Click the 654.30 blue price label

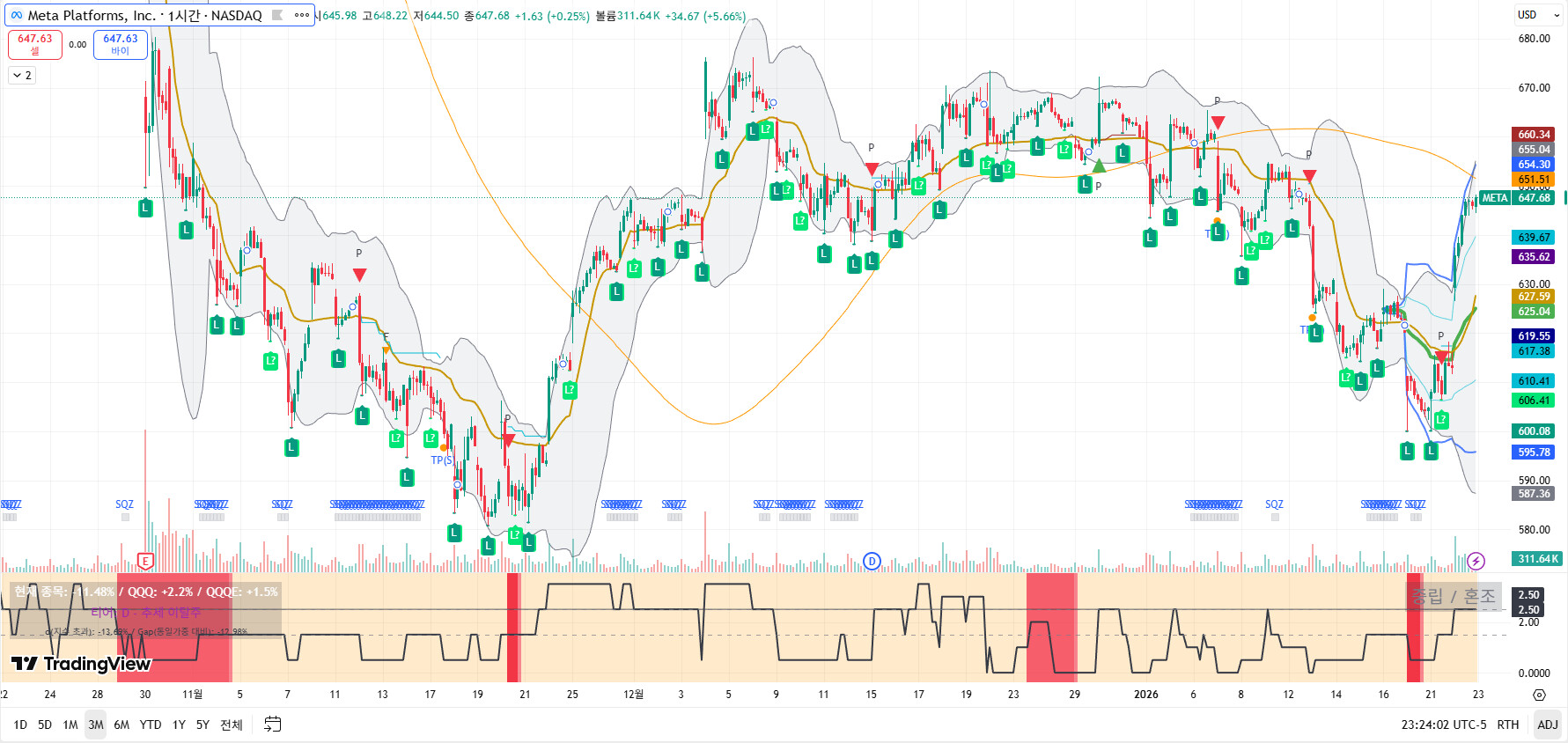[1534, 165]
